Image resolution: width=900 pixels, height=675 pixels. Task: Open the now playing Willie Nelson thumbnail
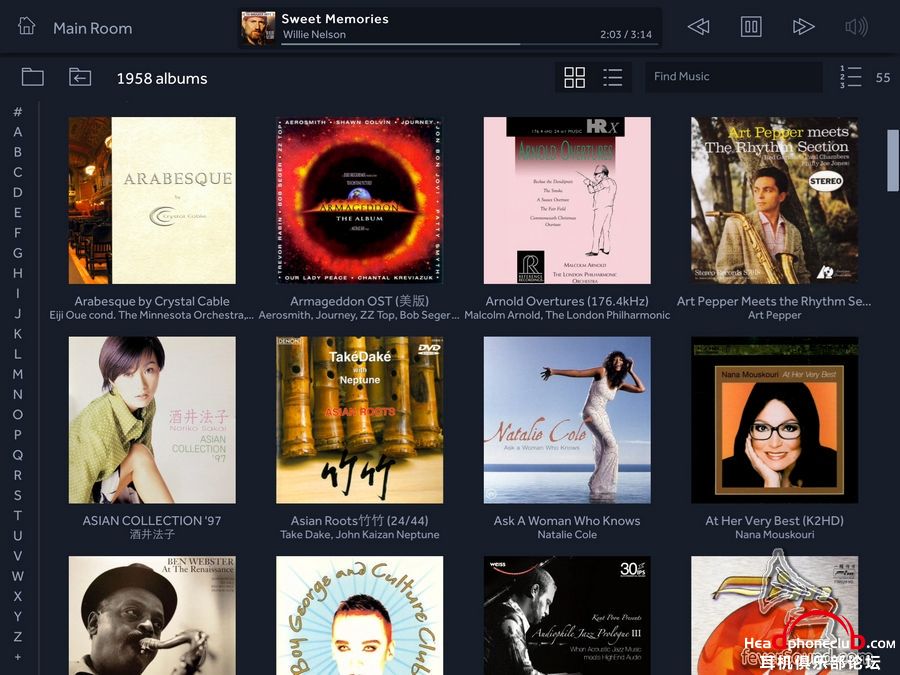point(258,28)
